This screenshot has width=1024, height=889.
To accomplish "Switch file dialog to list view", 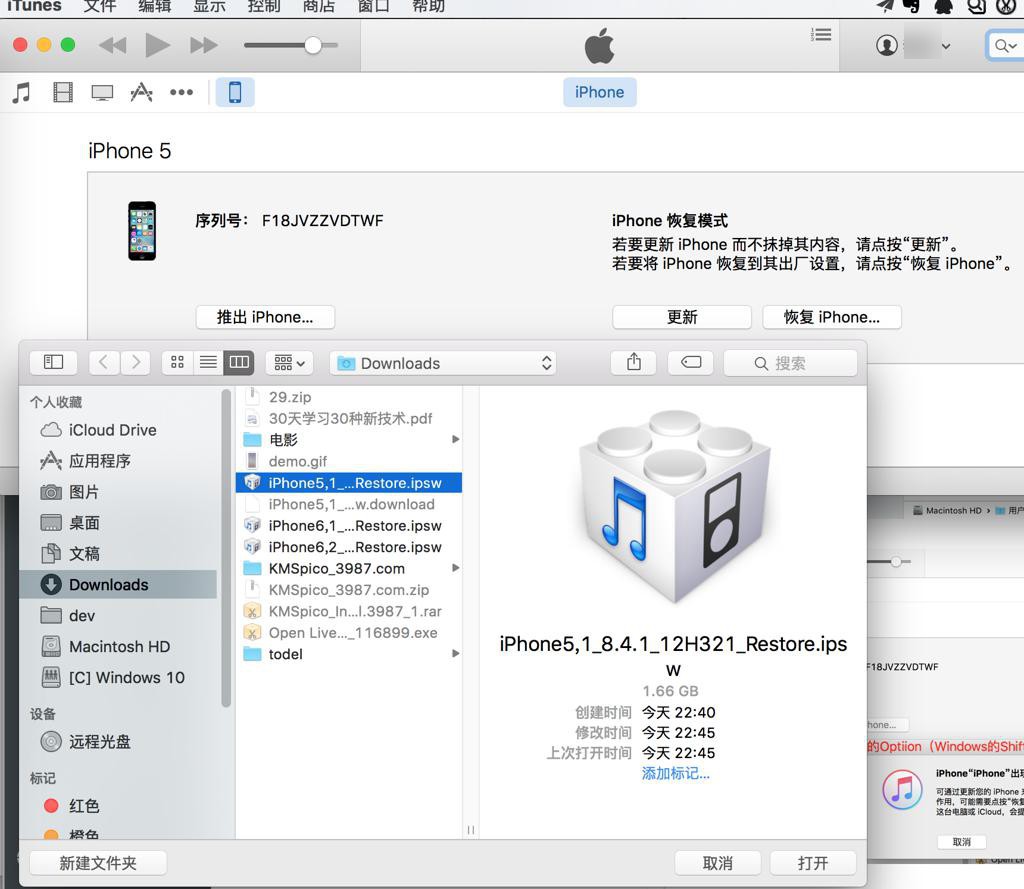I will click(x=208, y=362).
